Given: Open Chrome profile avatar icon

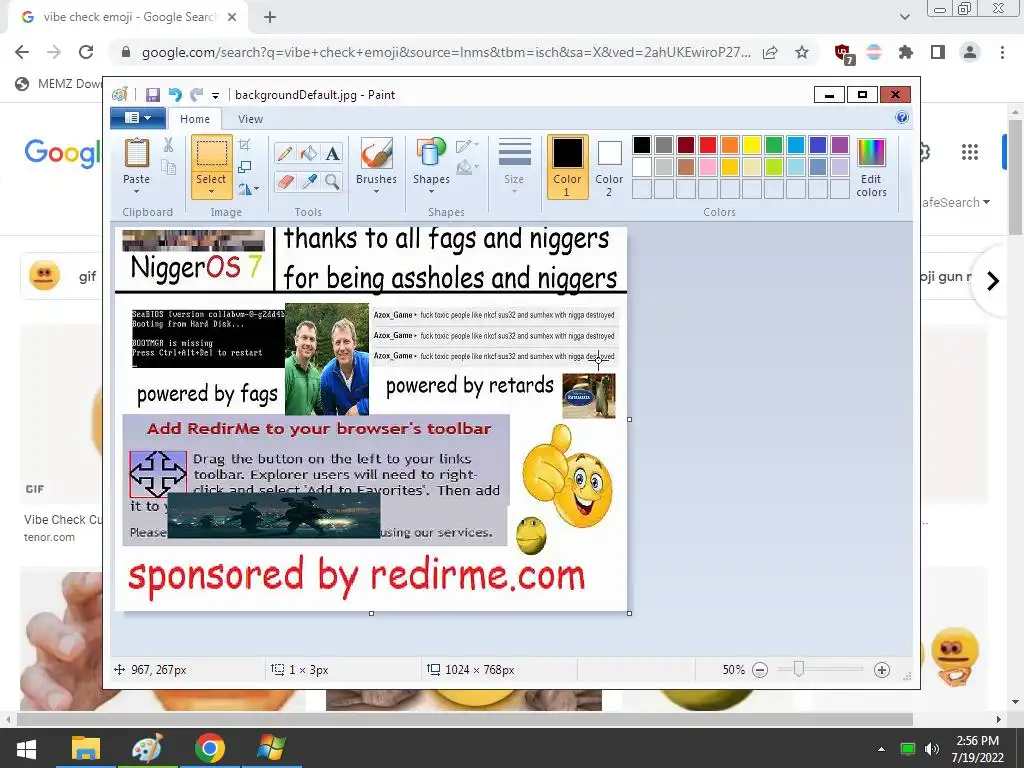Looking at the screenshot, I should point(970,52).
